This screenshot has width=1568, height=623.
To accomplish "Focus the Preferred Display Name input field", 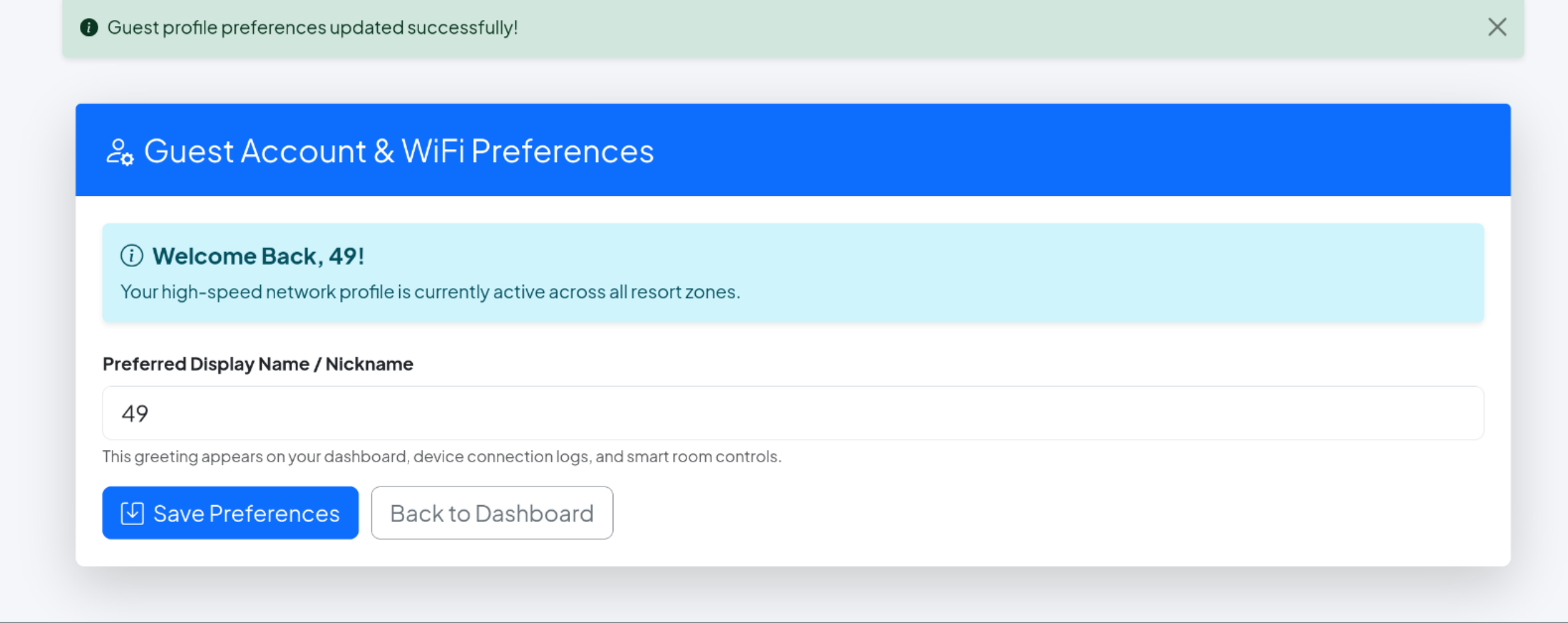I will [x=793, y=413].
